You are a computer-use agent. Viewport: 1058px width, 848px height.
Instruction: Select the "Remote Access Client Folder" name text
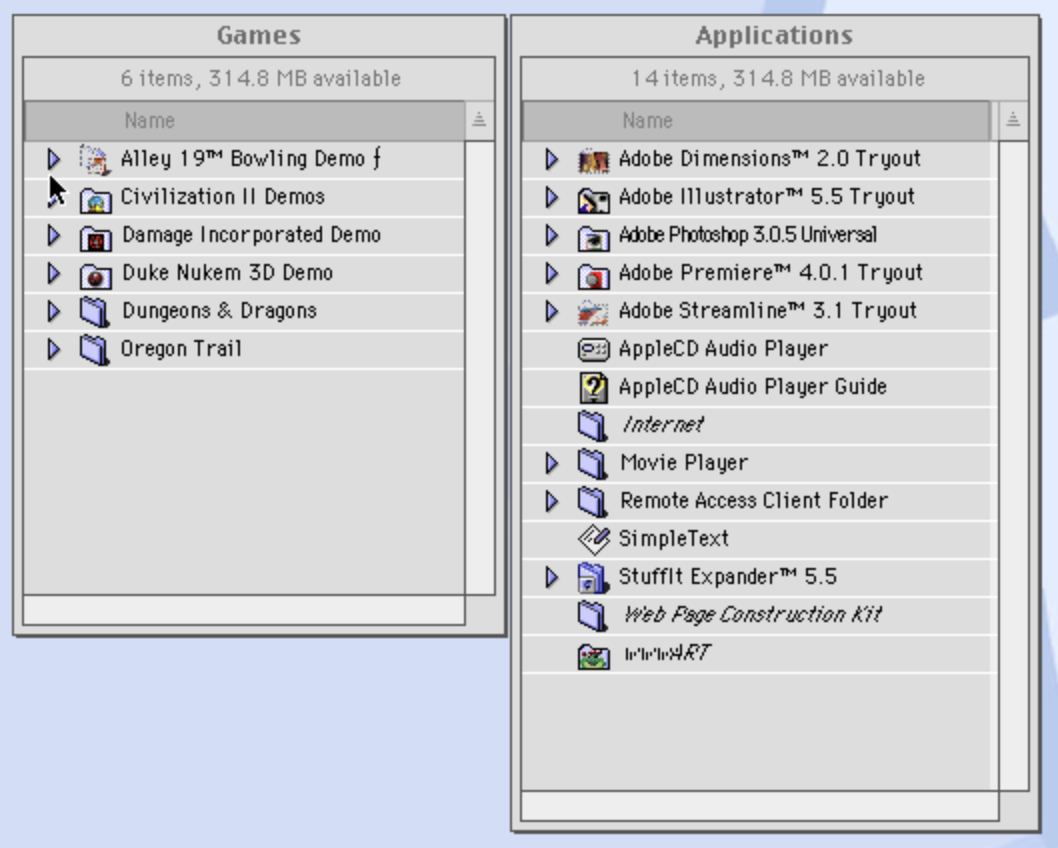[x=754, y=501]
